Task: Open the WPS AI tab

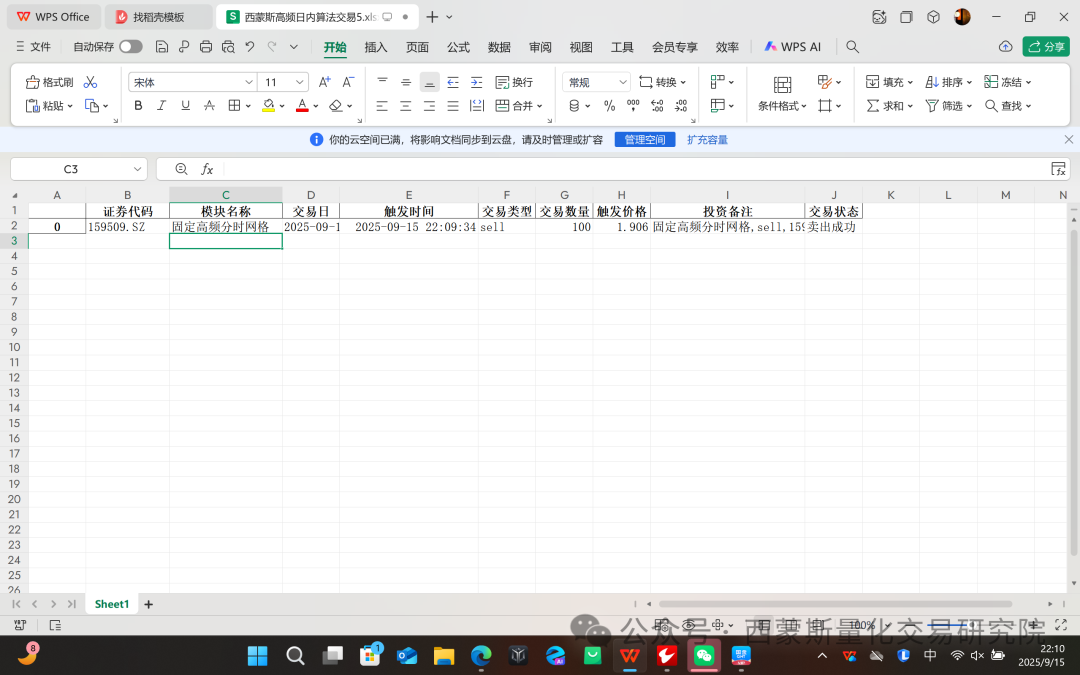Action: (x=793, y=47)
